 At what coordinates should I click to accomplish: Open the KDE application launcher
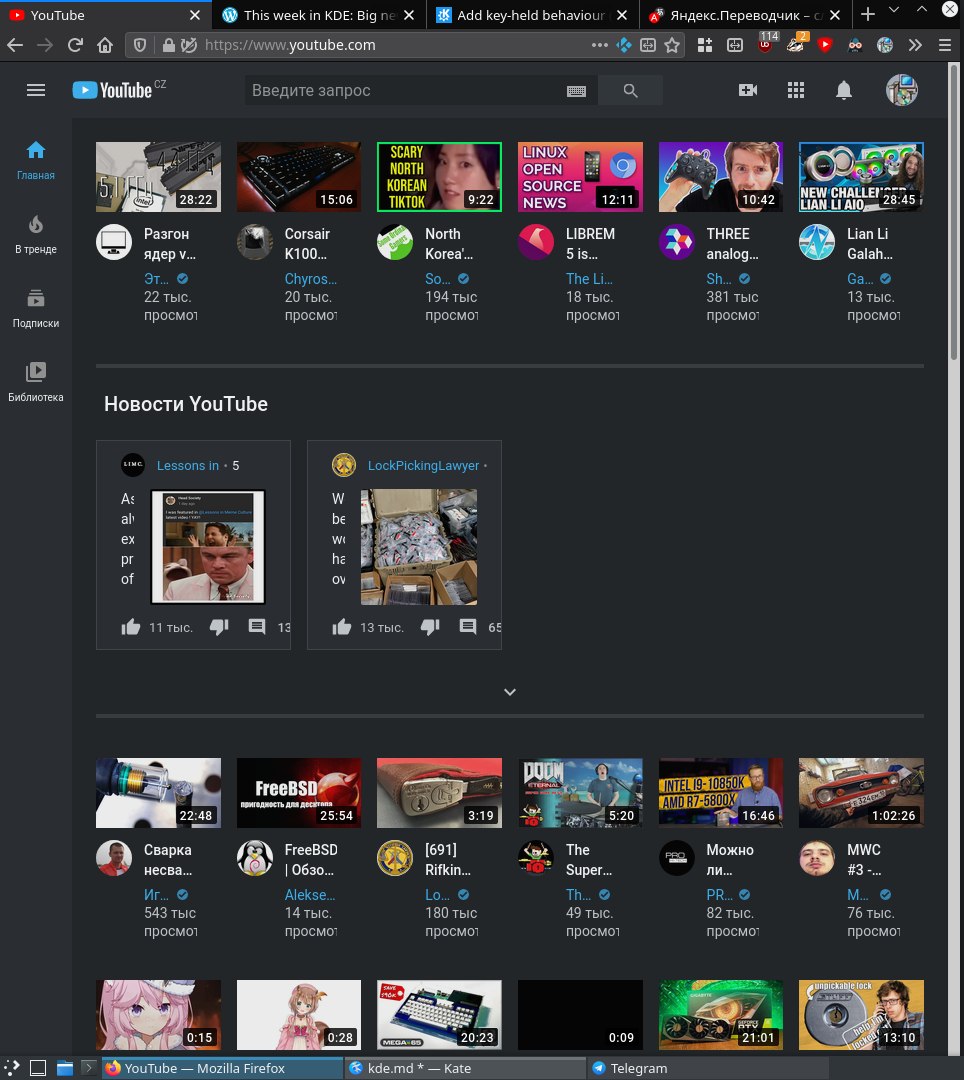pos(12,1068)
